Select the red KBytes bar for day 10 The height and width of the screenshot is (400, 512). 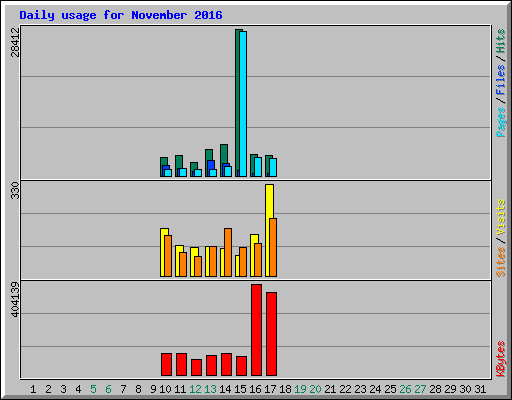166,364
